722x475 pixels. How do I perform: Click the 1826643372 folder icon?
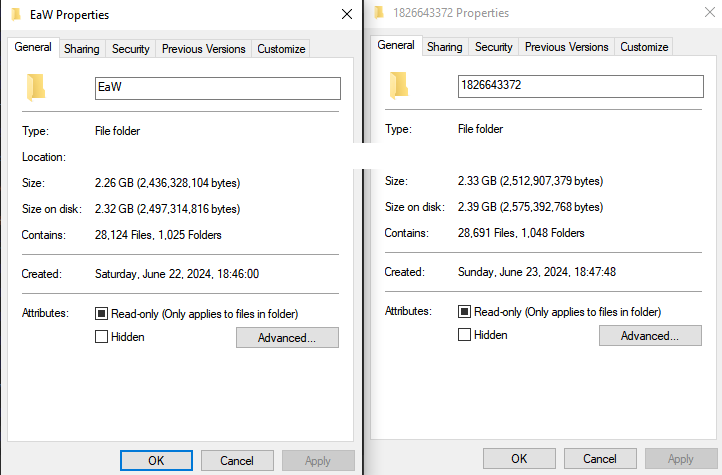[x=399, y=85]
